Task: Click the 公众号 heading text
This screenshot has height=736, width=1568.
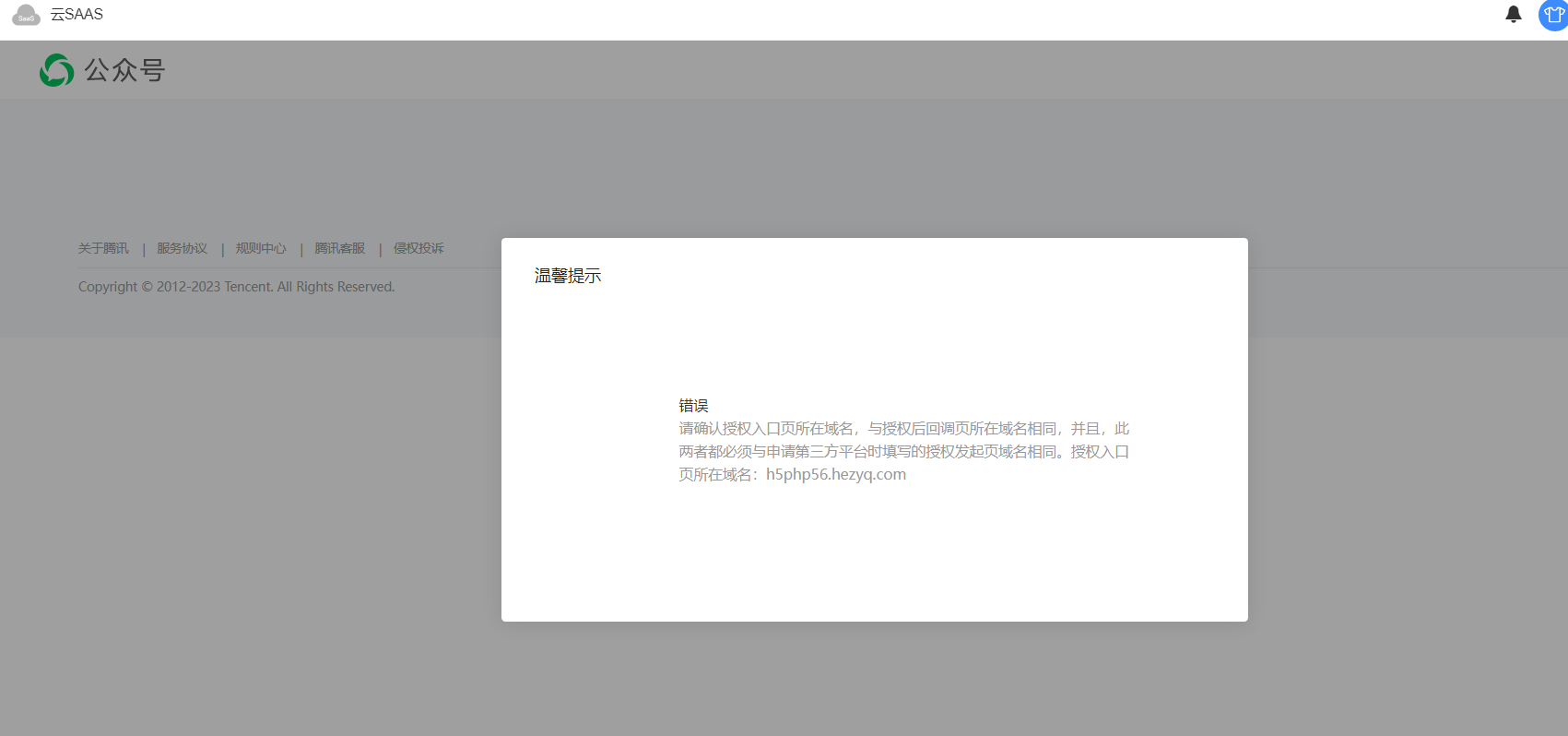Action: [x=124, y=70]
